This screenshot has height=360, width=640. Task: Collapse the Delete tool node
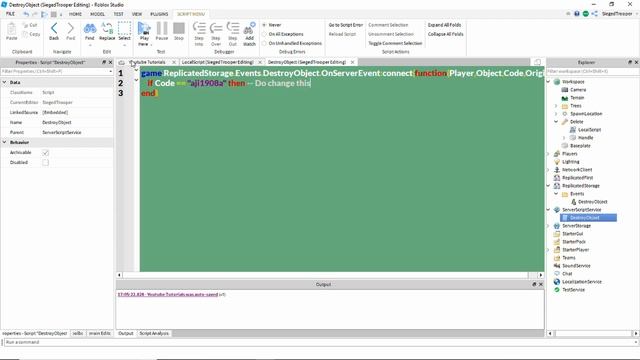[x=556, y=122]
